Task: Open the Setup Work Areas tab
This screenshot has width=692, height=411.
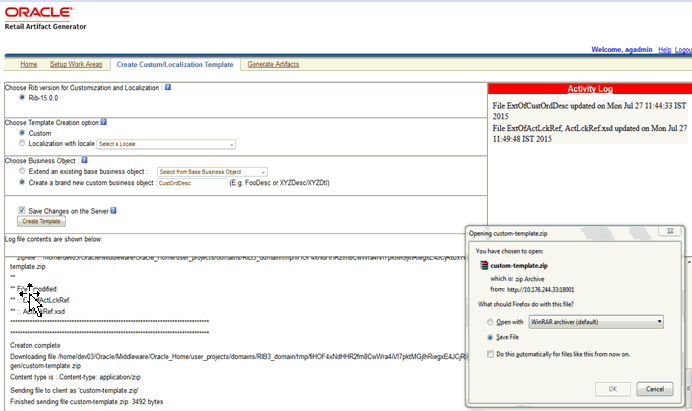Action: point(76,64)
